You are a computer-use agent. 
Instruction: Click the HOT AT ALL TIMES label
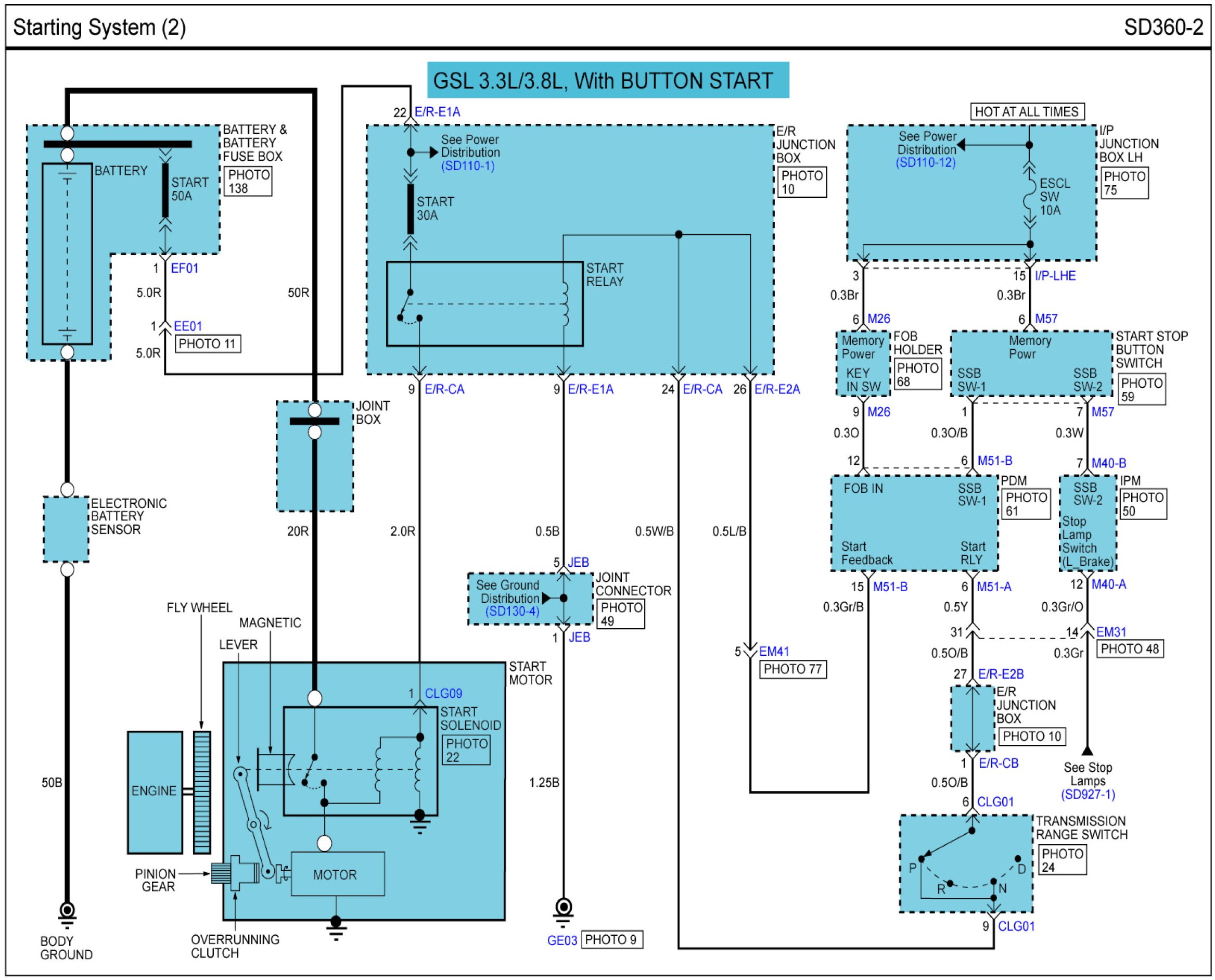1027,112
